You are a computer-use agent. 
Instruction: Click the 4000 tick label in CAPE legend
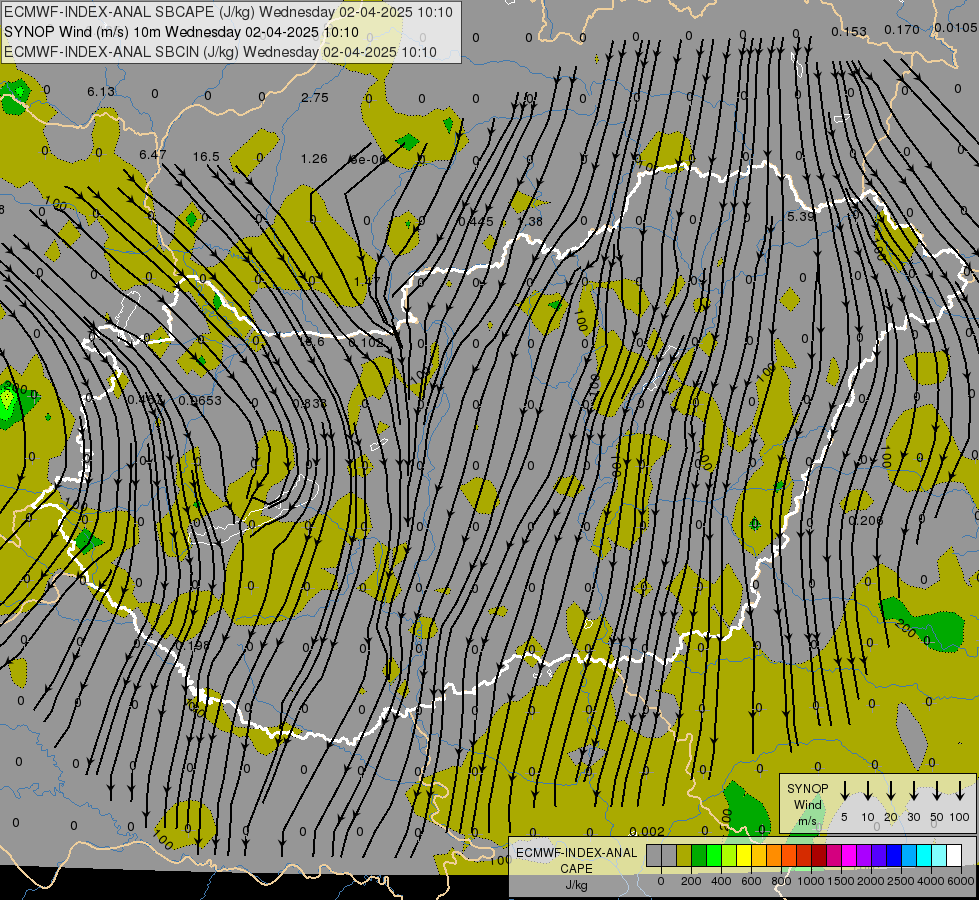pos(930,881)
